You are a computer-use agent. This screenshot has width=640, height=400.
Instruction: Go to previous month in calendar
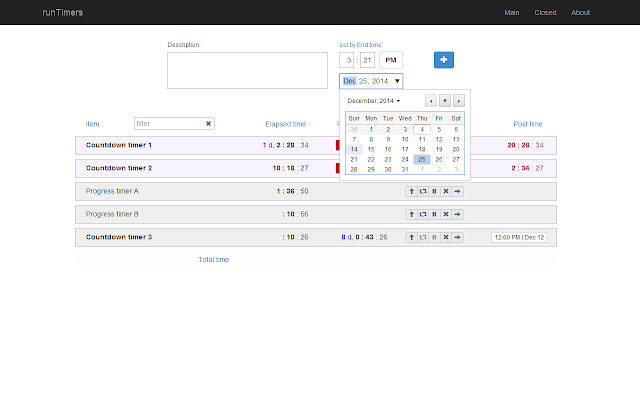[x=431, y=101]
